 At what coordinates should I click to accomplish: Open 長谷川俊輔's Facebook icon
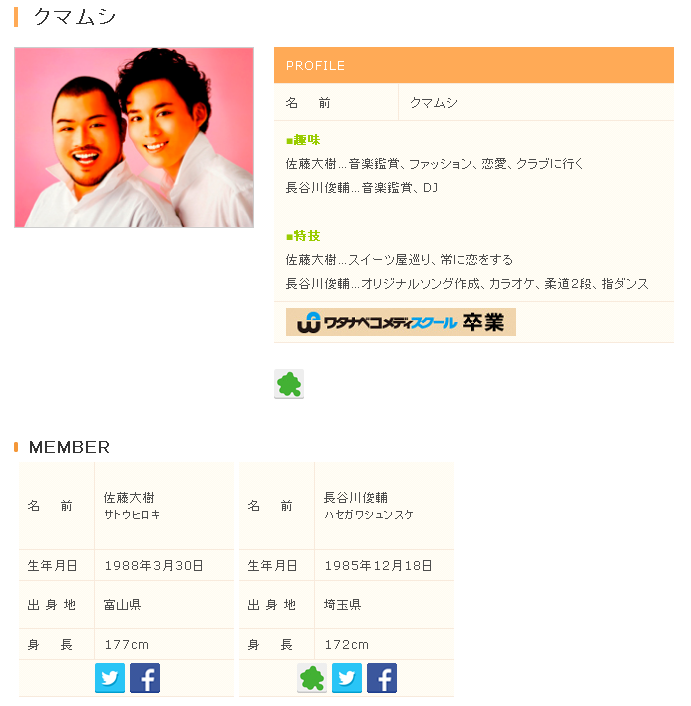[382, 678]
